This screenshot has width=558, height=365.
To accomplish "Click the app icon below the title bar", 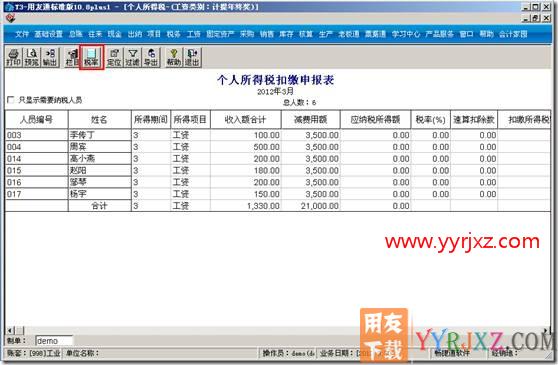I will coord(11,18).
